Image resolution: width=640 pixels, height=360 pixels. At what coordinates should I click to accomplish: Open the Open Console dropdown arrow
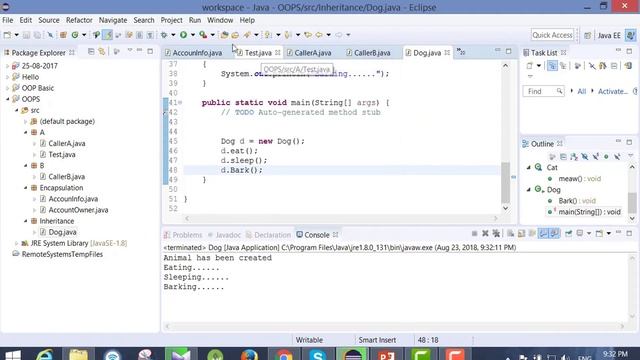(x=609, y=233)
